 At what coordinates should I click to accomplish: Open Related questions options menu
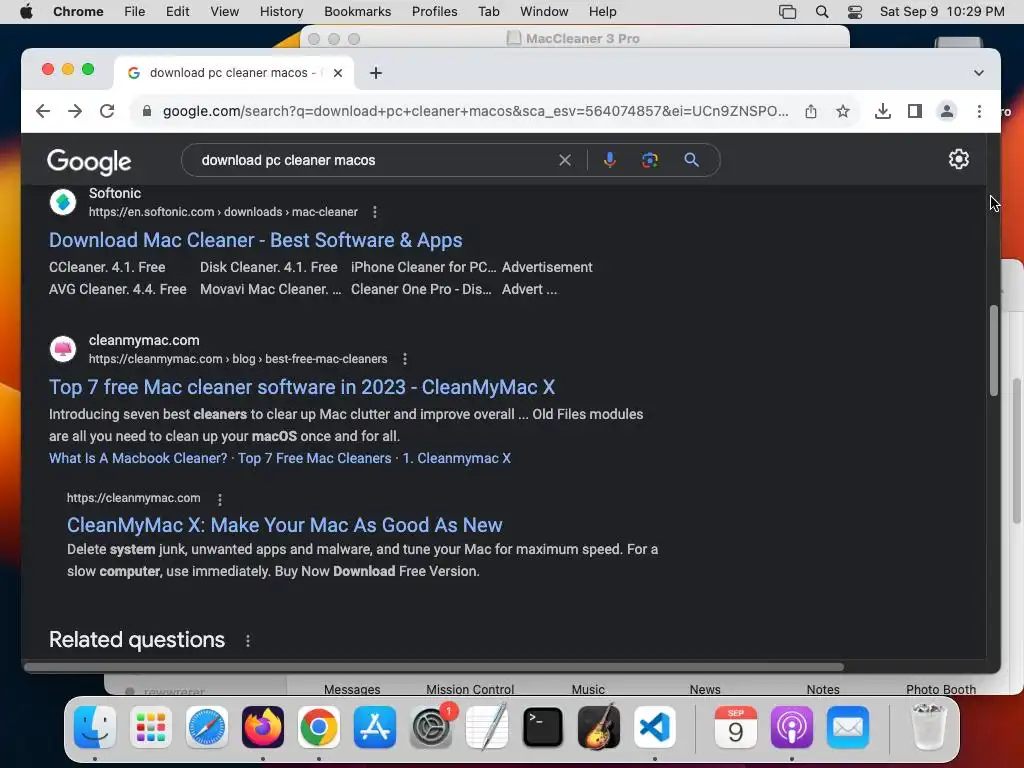coord(248,641)
